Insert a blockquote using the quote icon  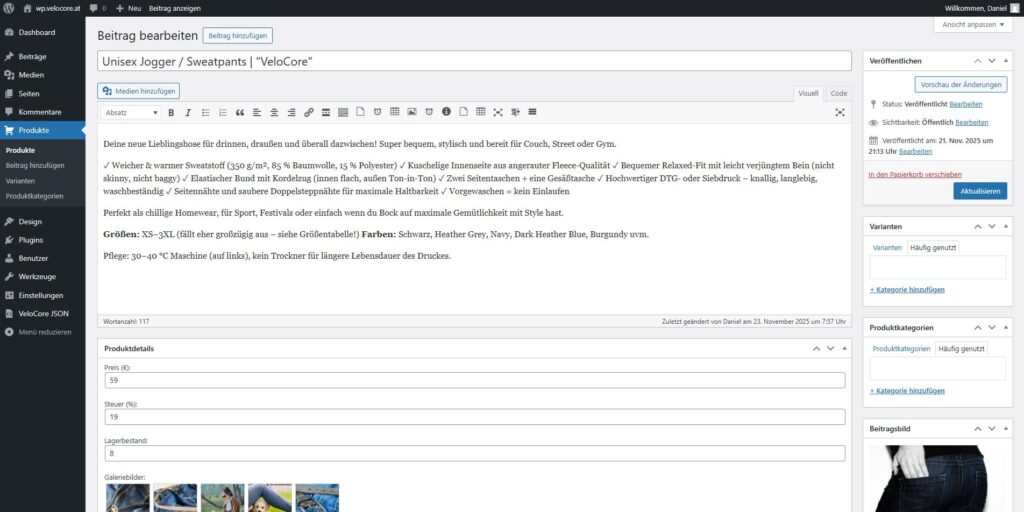[240, 112]
